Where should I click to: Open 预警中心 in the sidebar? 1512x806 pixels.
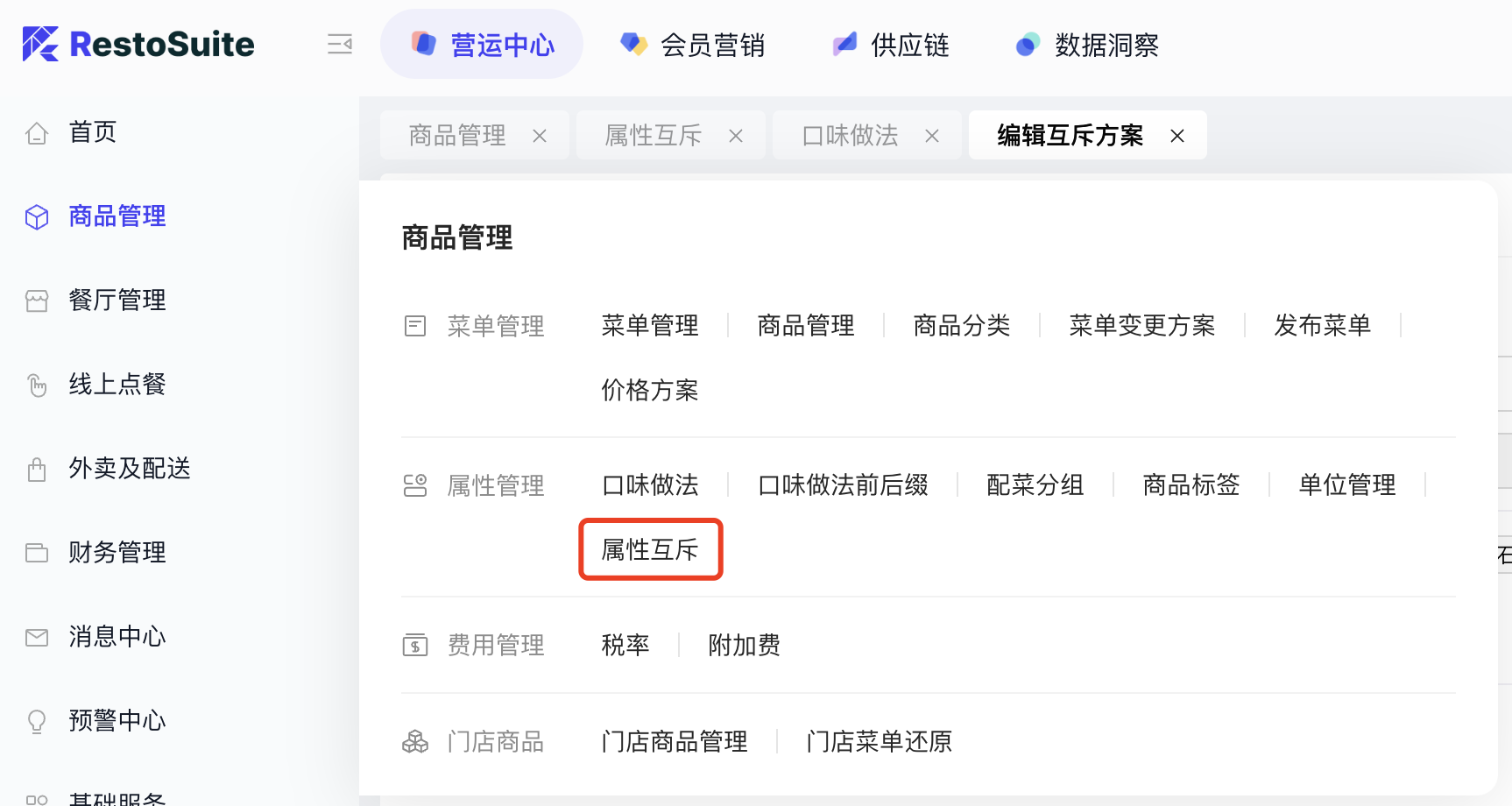click(x=117, y=721)
